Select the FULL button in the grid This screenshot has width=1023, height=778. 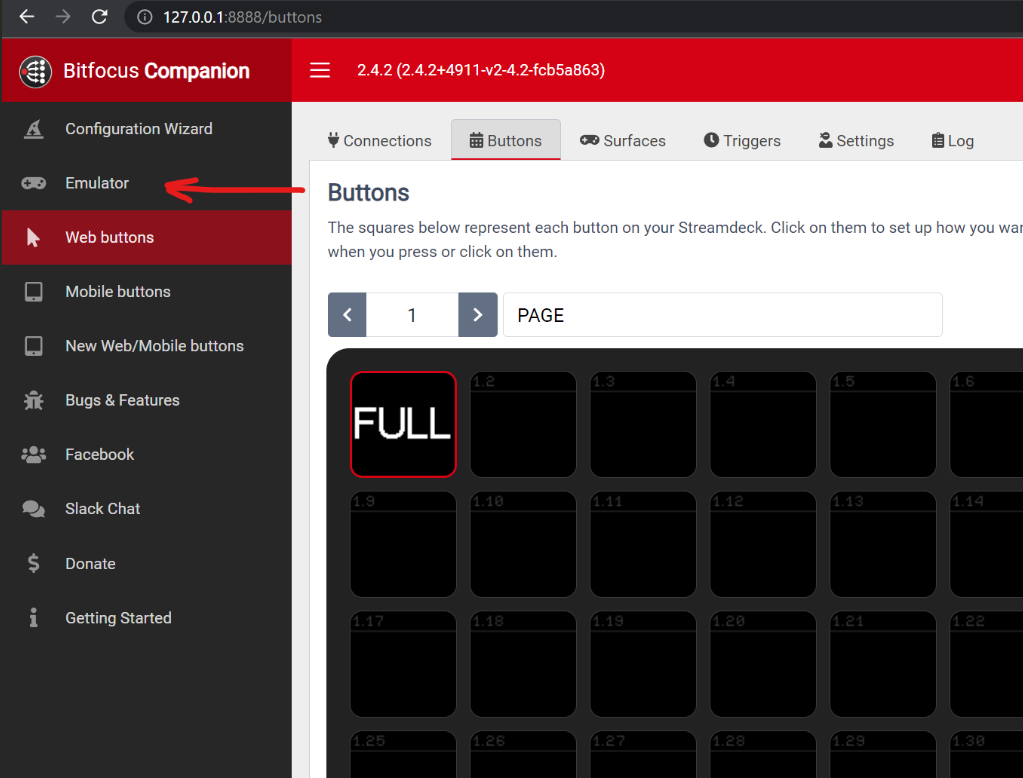tap(403, 424)
